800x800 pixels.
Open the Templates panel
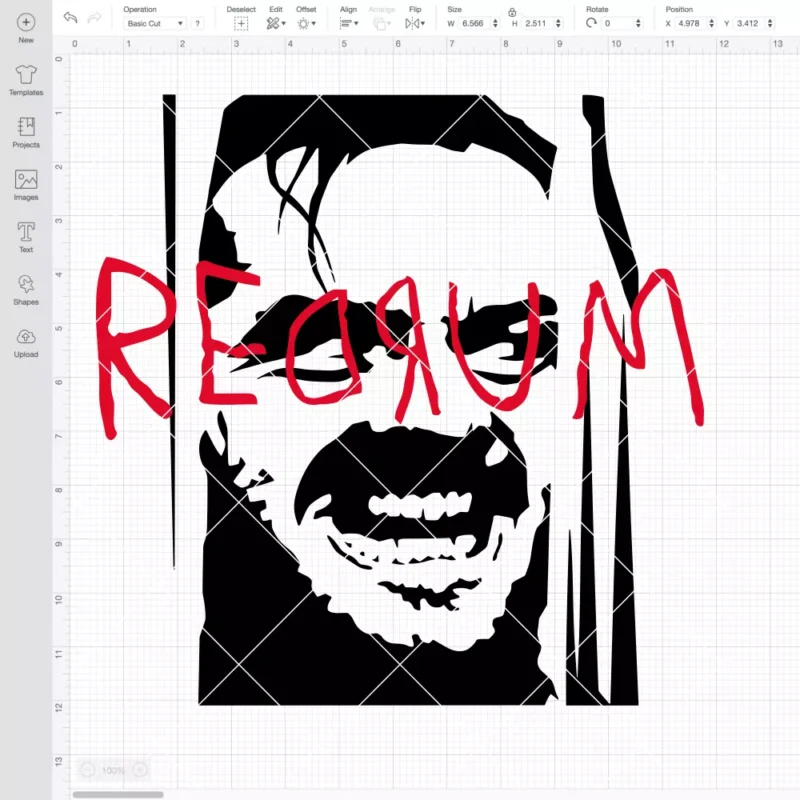[x=26, y=80]
